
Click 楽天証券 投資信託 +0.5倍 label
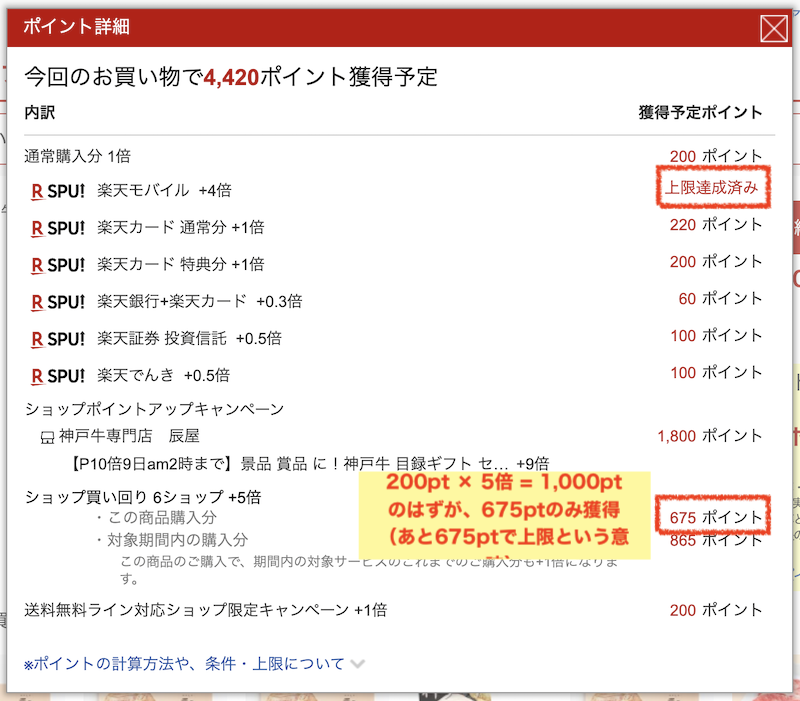tap(189, 338)
